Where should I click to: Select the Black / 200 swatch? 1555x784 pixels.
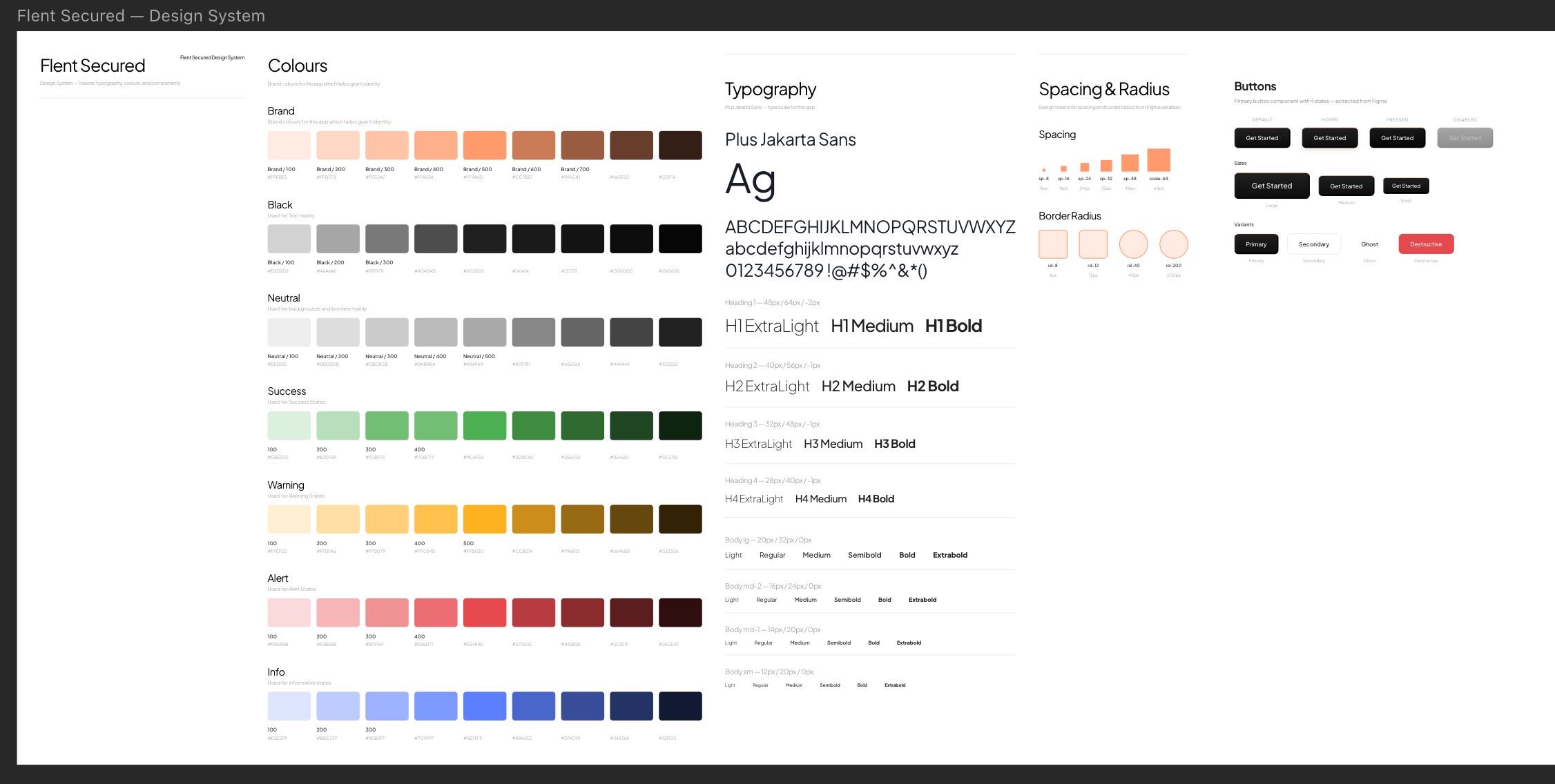[338, 239]
